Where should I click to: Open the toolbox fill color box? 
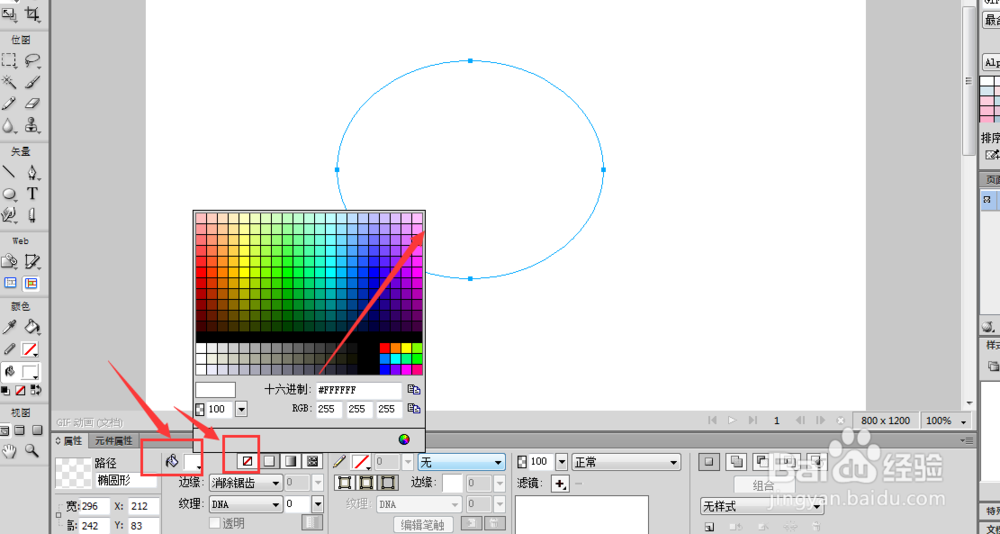(30, 372)
